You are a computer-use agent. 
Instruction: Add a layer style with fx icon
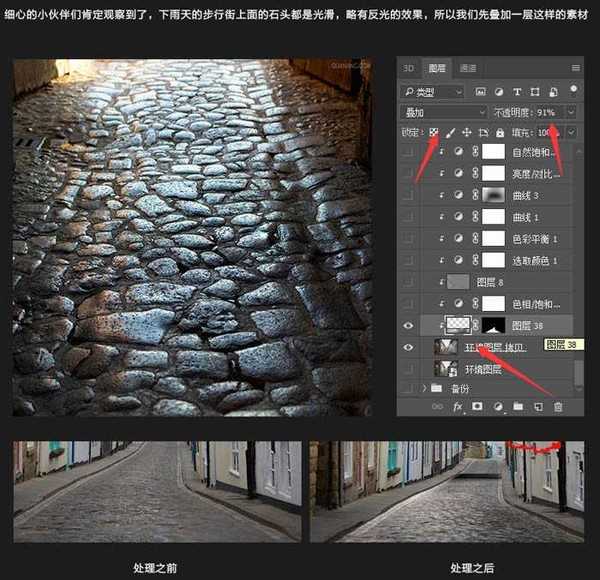tap(458, 407)
